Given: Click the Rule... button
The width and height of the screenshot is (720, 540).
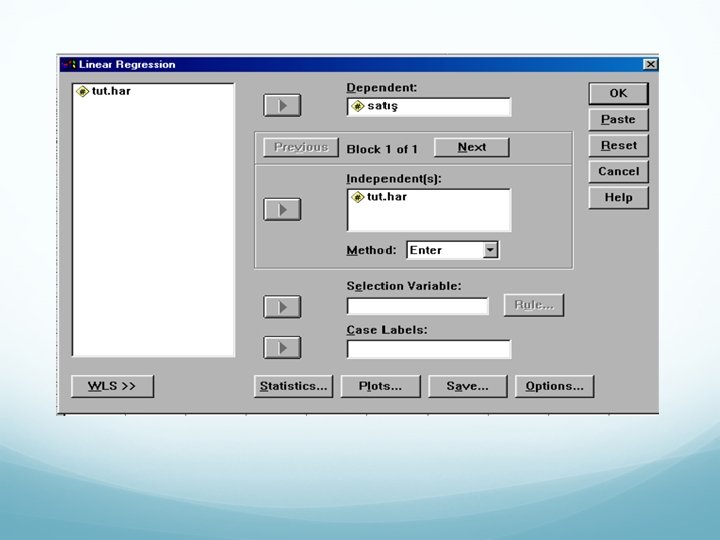Looking at the screenshot, I should coord(534,305).
